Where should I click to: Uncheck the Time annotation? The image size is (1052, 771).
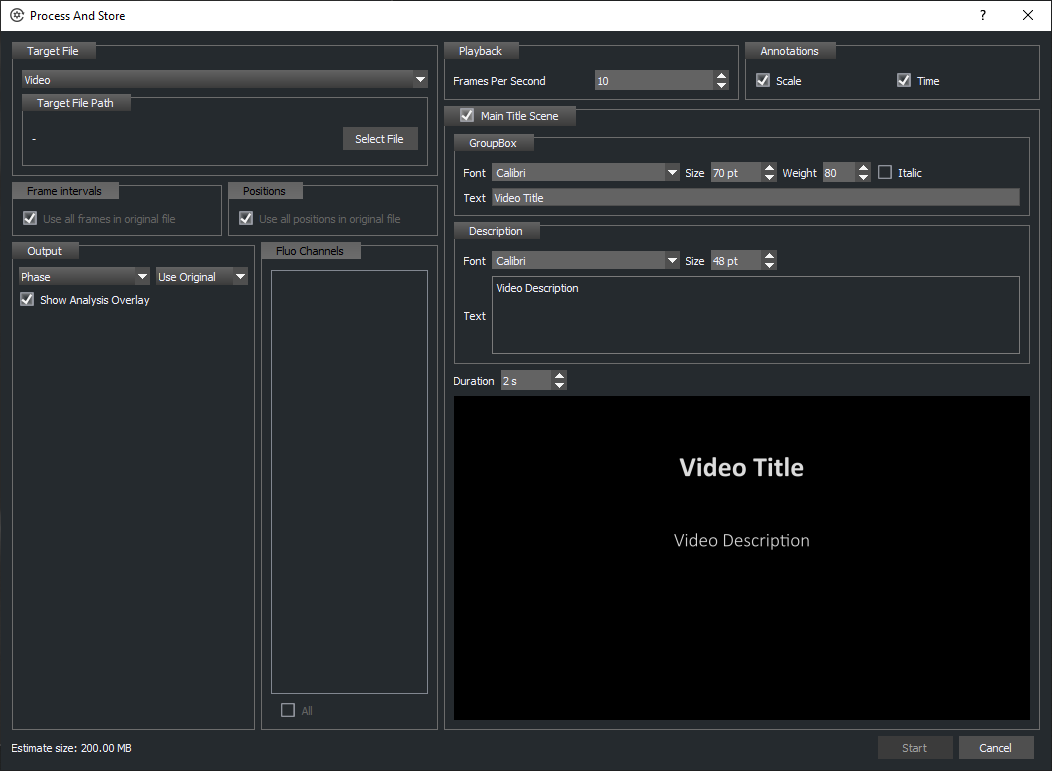[904, 81]
